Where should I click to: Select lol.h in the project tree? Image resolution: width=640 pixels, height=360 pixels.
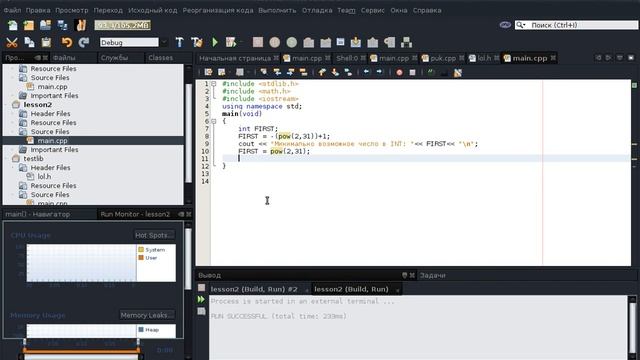[x=44, y=176]
